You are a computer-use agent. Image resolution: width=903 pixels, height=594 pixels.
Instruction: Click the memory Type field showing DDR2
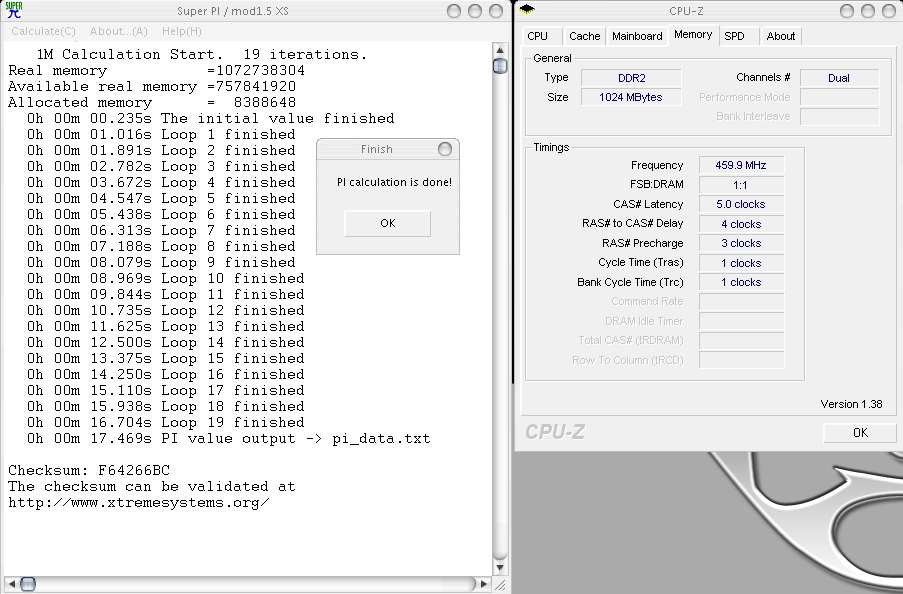click(630, 78)
